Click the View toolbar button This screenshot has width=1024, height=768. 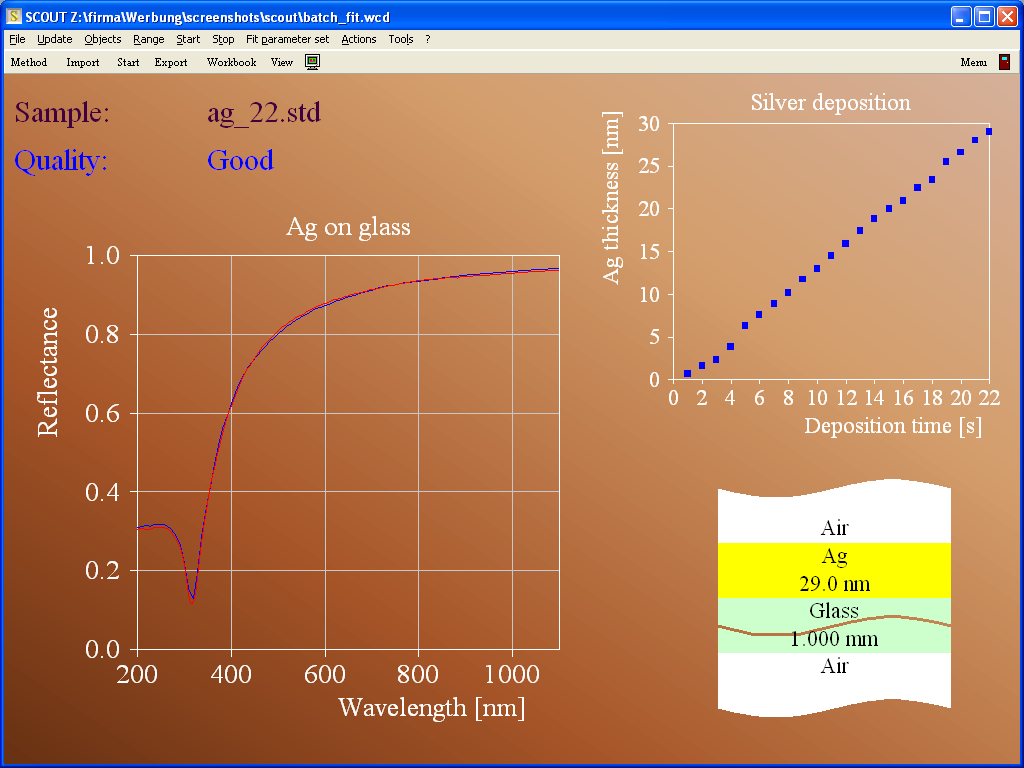[x=282, y=62]
